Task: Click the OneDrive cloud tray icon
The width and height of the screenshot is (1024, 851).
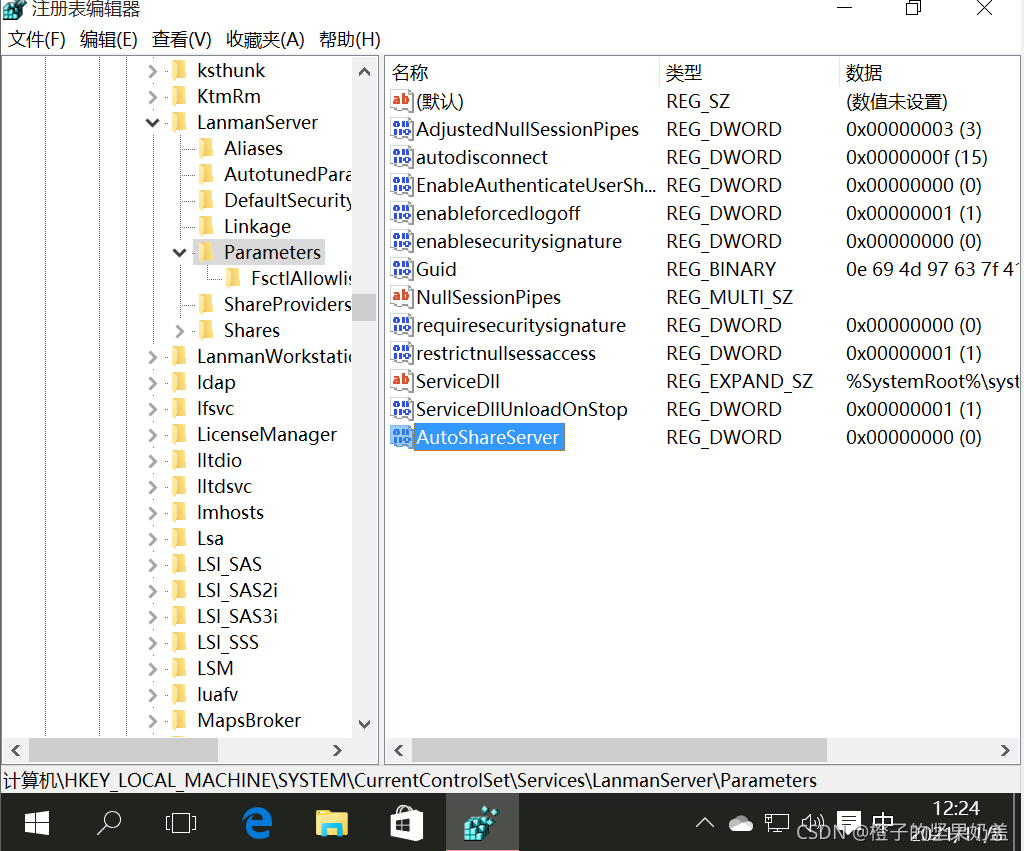Action: click(x=741, y=824)
